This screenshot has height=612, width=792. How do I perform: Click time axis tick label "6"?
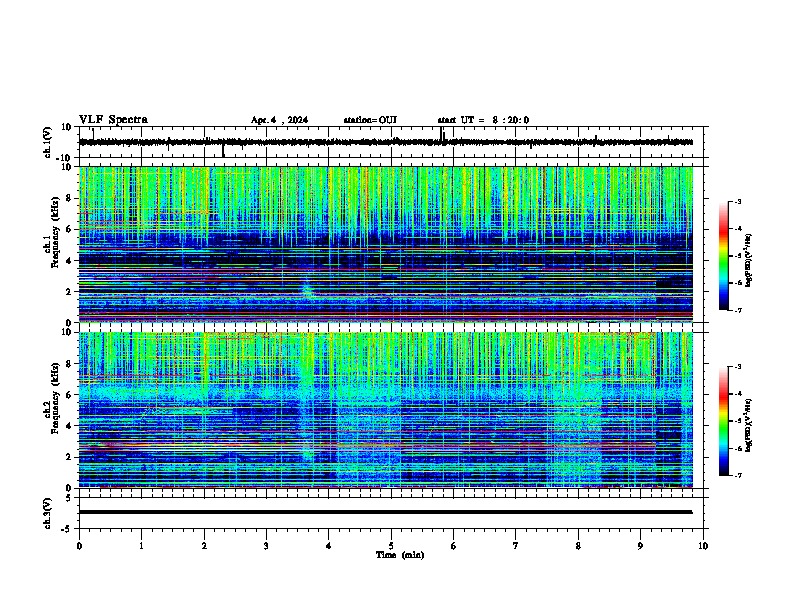pos(453,545)
